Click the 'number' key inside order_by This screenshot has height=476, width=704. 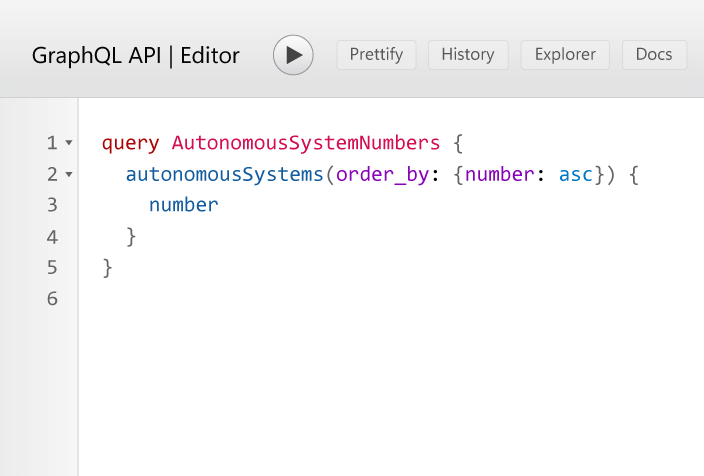pos(500,174)
